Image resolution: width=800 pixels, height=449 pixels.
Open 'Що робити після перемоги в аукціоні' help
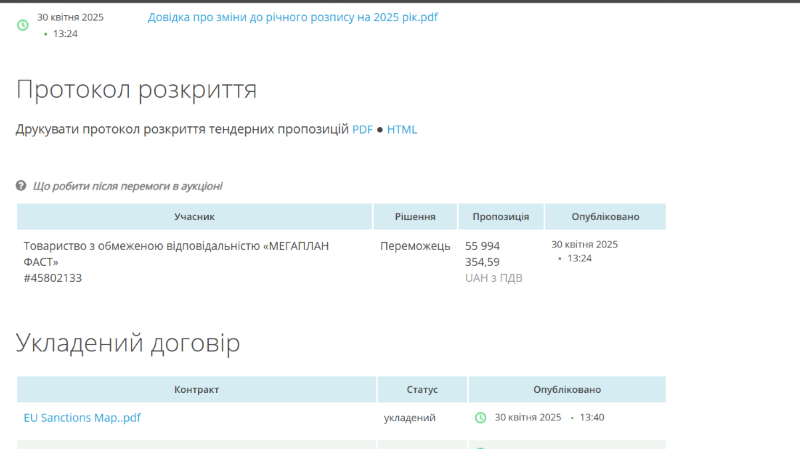pos(127,186)
